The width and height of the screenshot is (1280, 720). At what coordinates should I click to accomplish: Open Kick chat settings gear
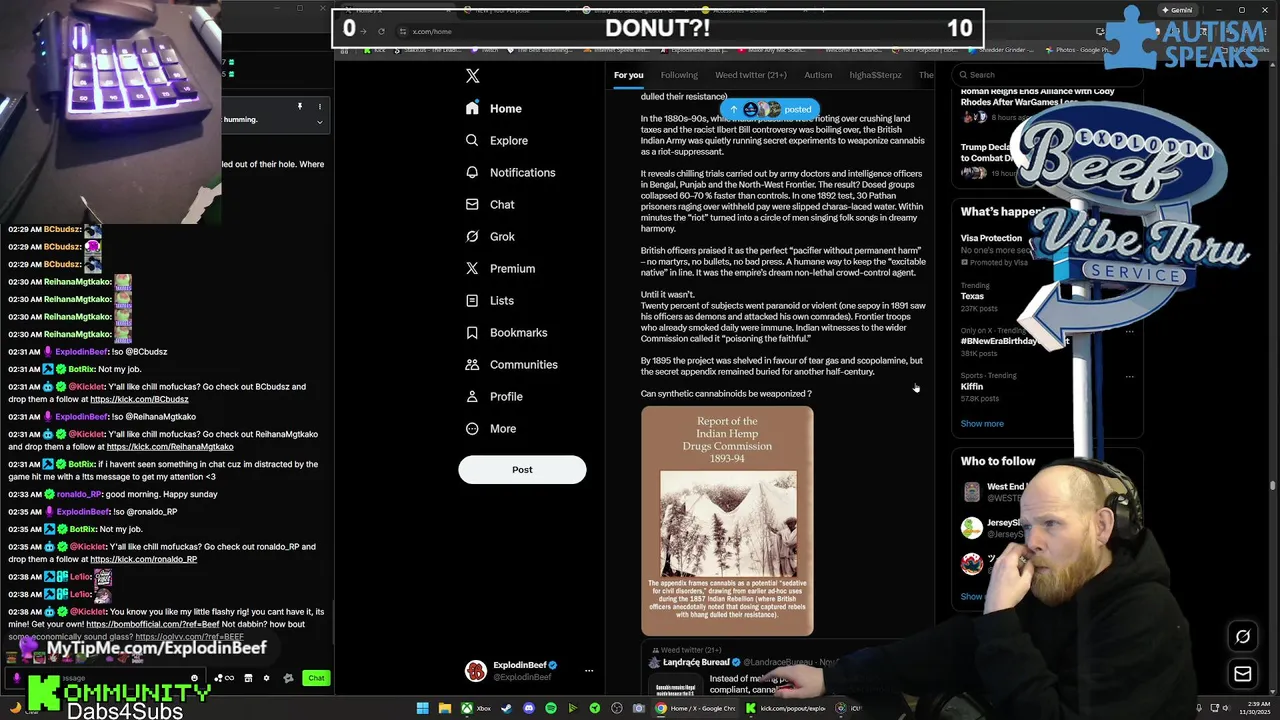(266, 678)
